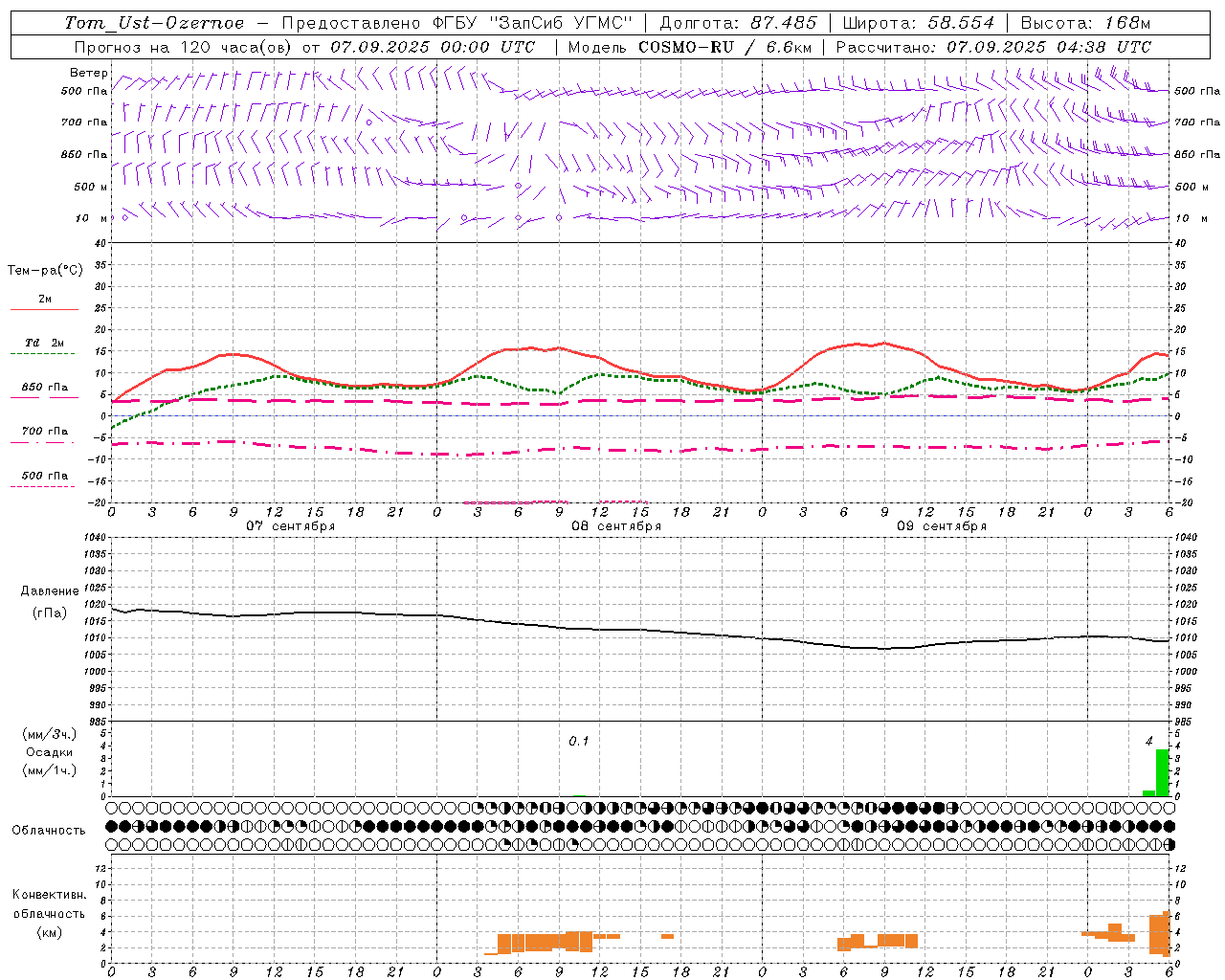Click the Широта: 58.554 latitude value

click(x=919, y=23)
